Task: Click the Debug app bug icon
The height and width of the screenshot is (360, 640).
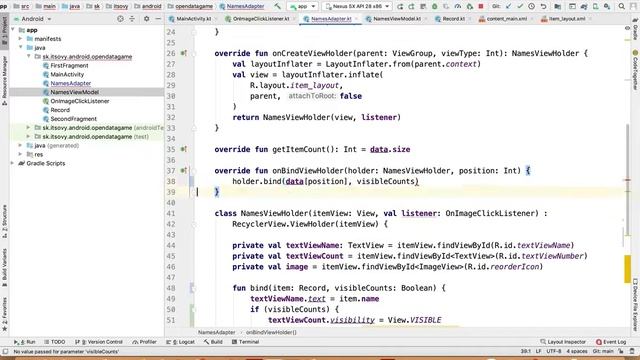Action: click(435, 6)
